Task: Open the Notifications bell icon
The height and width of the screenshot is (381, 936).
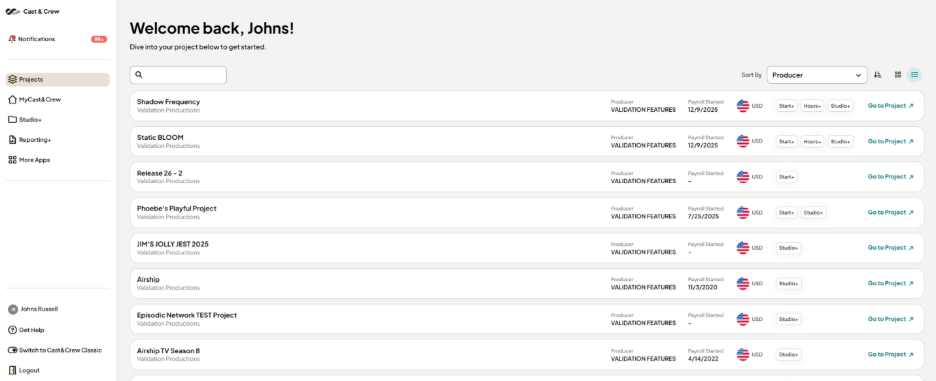Action: click(12, 39)
